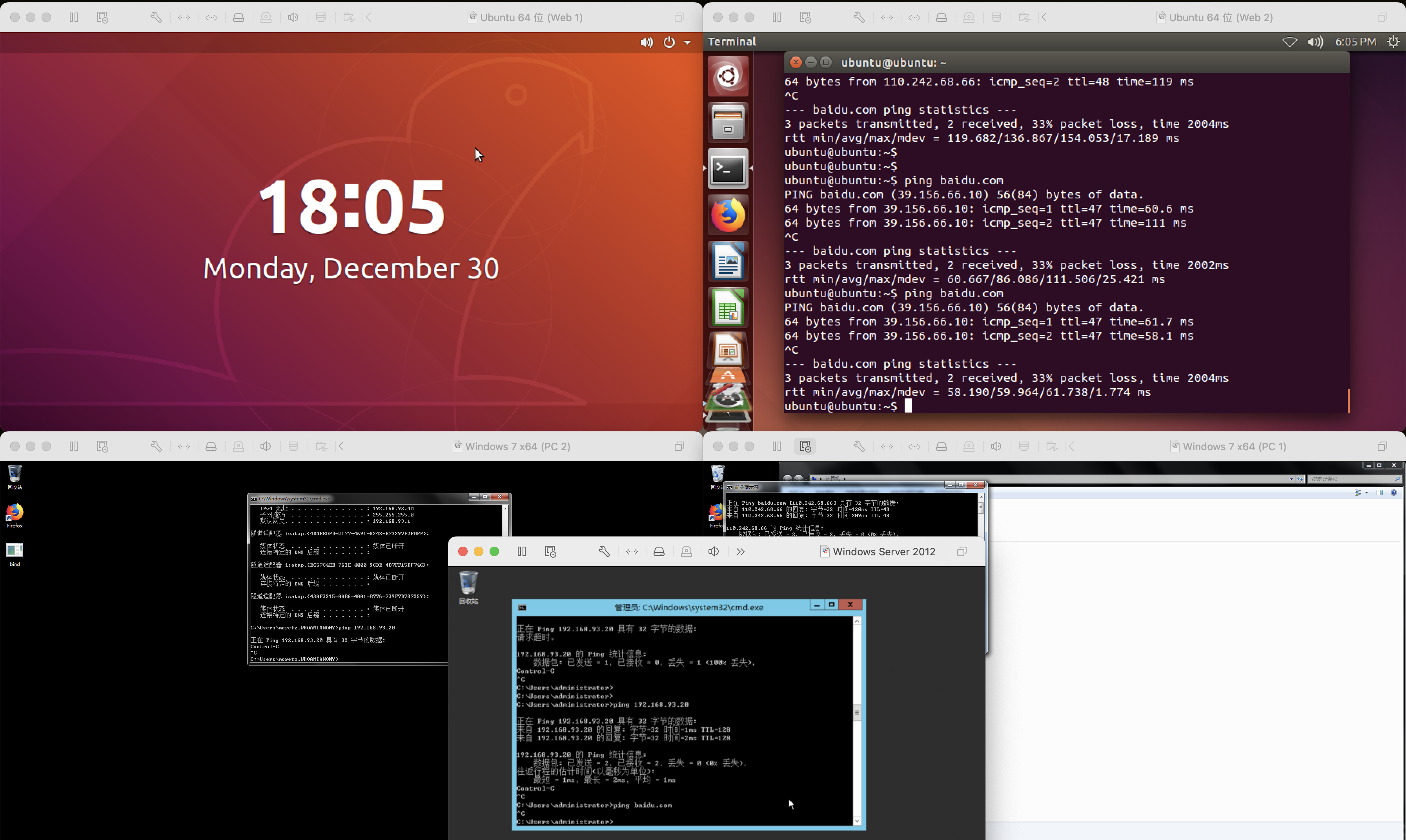Click Ubuntu dash search icon
The height and width of the screenshot is (840, 1406).
(728, 76)
